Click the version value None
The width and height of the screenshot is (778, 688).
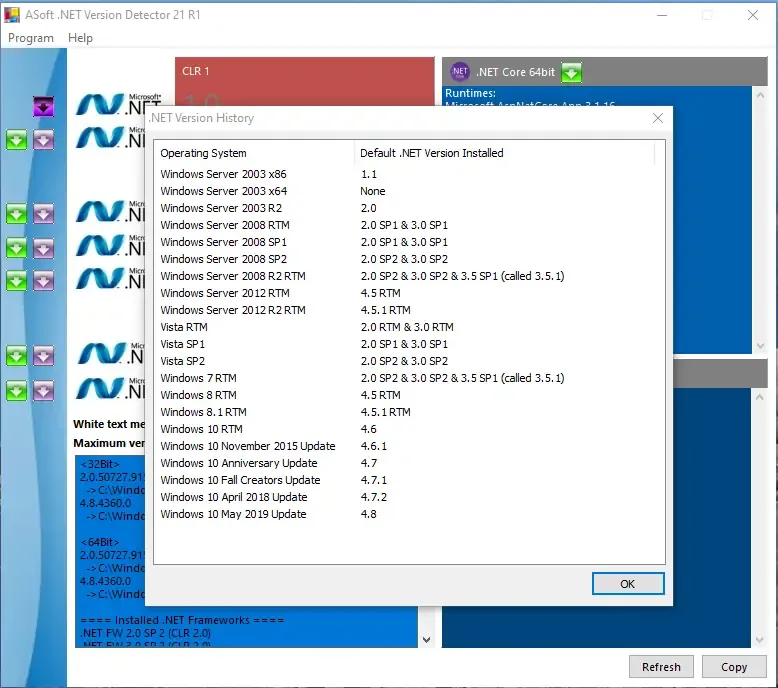[x=373, y=191]
